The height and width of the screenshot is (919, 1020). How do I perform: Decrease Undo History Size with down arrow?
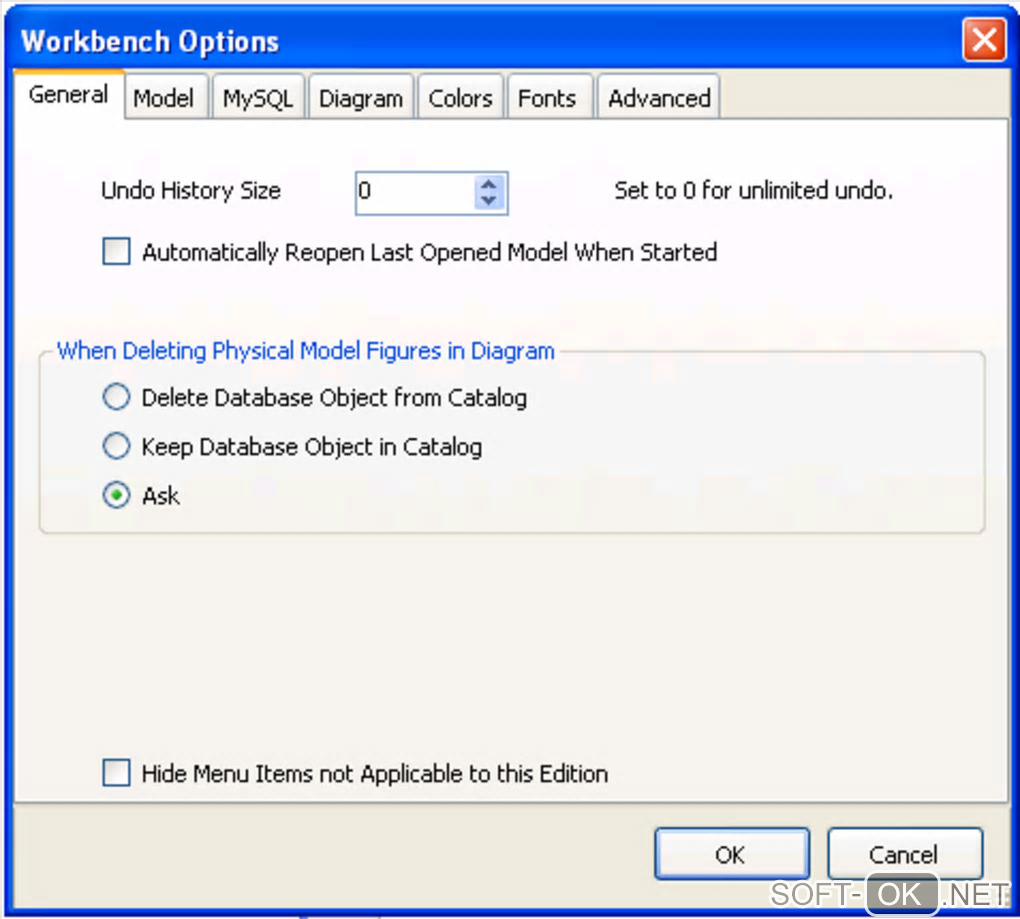tap(488, 200)
